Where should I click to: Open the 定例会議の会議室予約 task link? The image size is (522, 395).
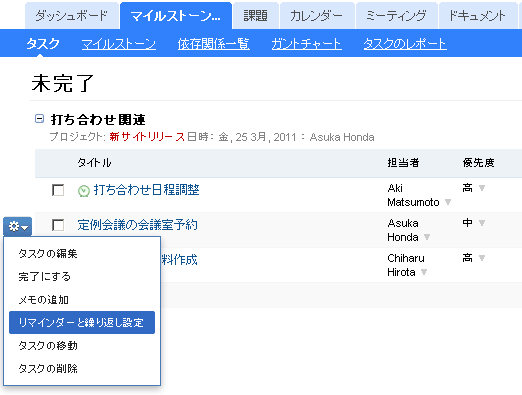point(138,225)
